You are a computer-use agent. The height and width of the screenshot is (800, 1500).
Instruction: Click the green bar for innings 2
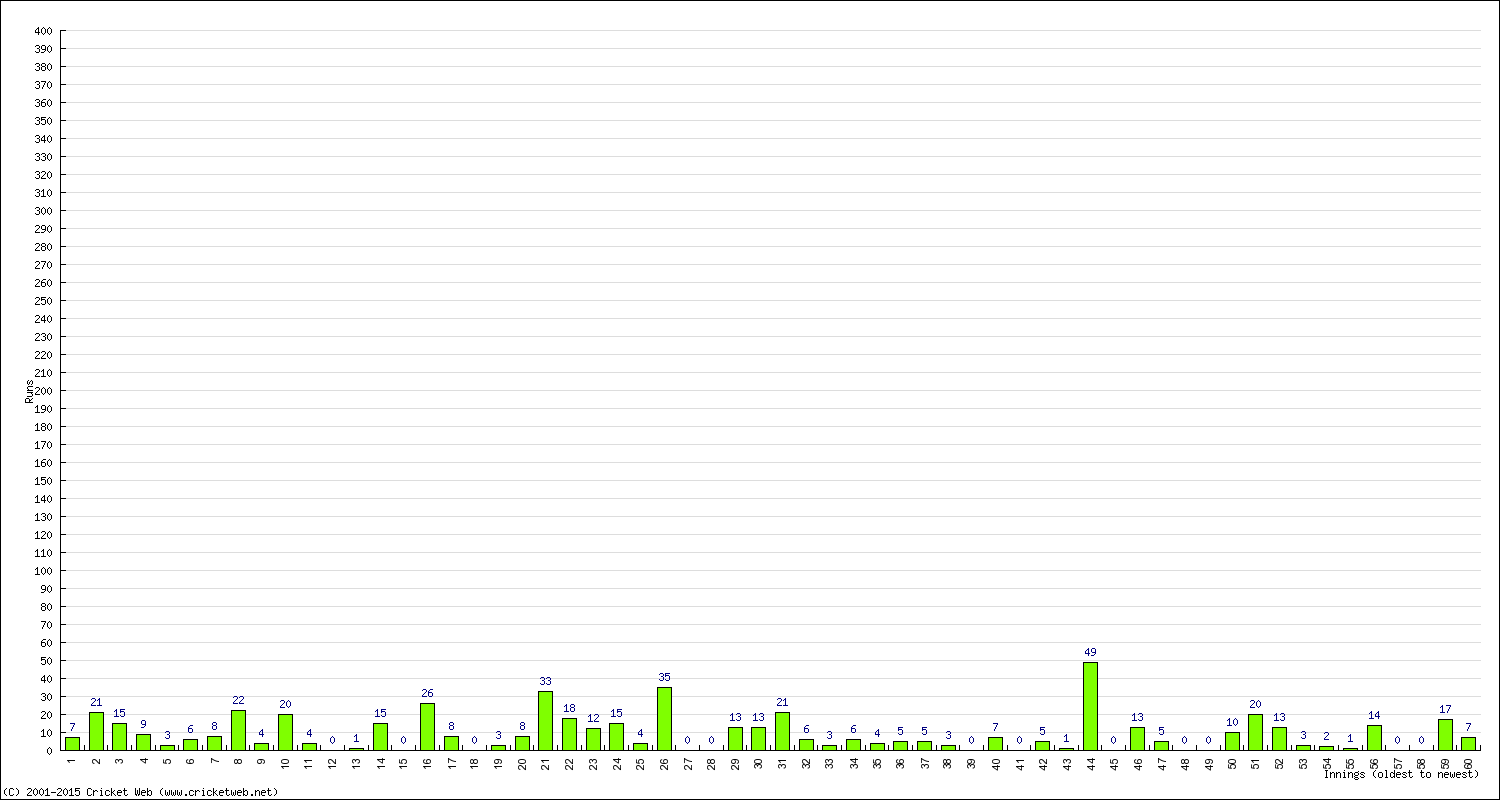(96, 731)
